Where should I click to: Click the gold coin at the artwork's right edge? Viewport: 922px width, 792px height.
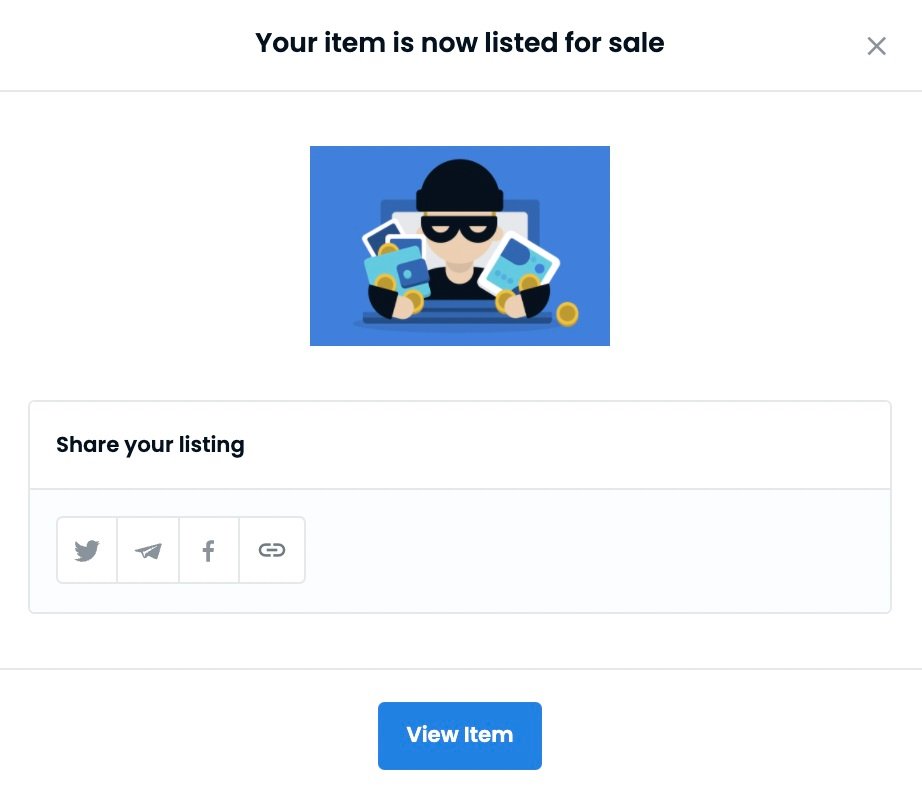(567, 314)
